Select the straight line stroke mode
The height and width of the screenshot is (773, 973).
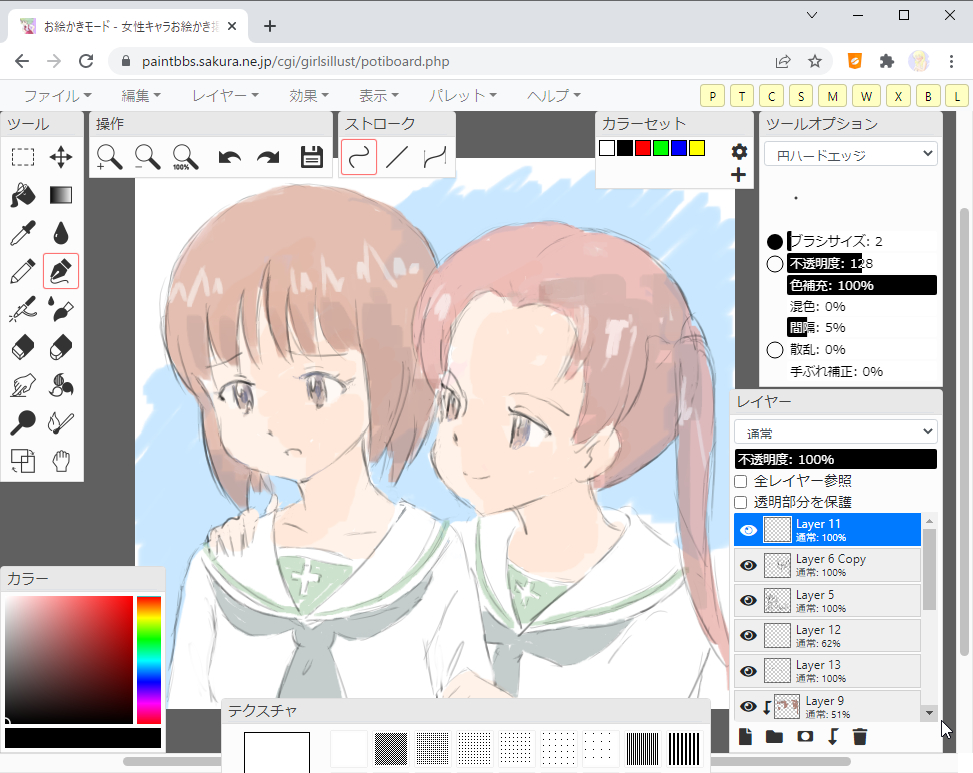point(397,157)
